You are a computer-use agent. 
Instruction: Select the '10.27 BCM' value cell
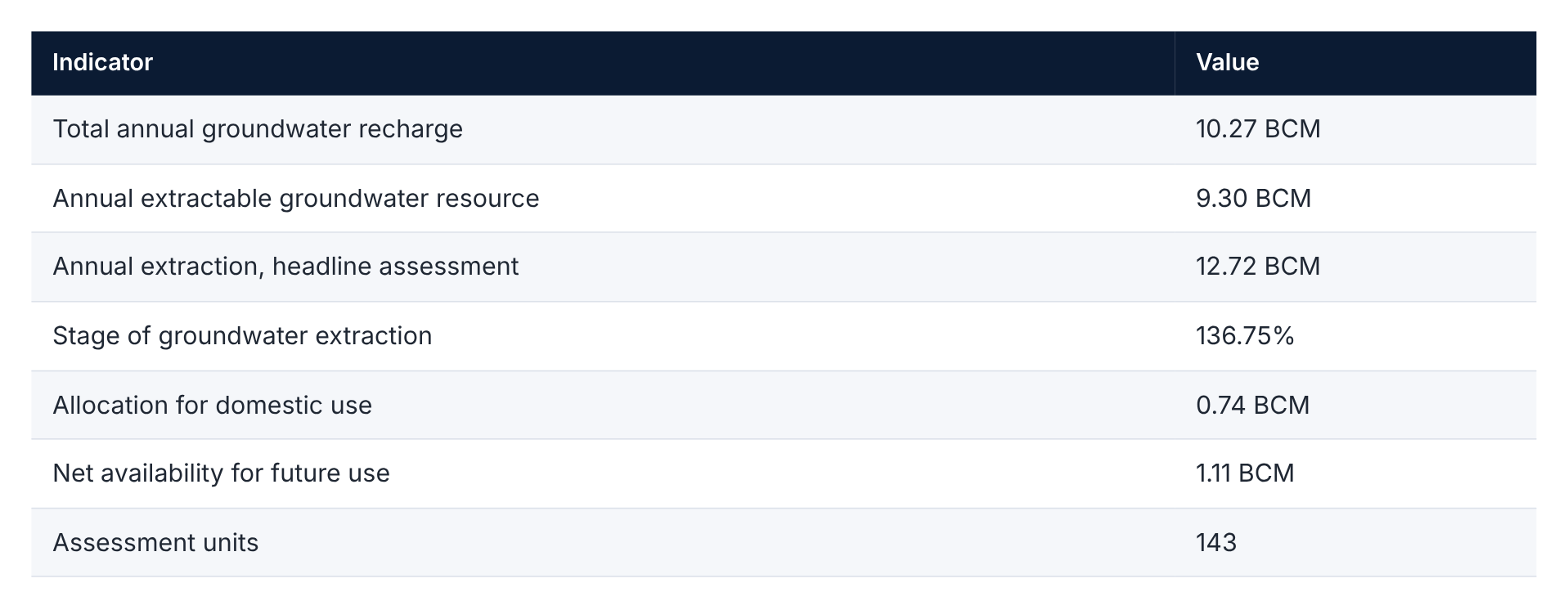[x=1355, y=129]
